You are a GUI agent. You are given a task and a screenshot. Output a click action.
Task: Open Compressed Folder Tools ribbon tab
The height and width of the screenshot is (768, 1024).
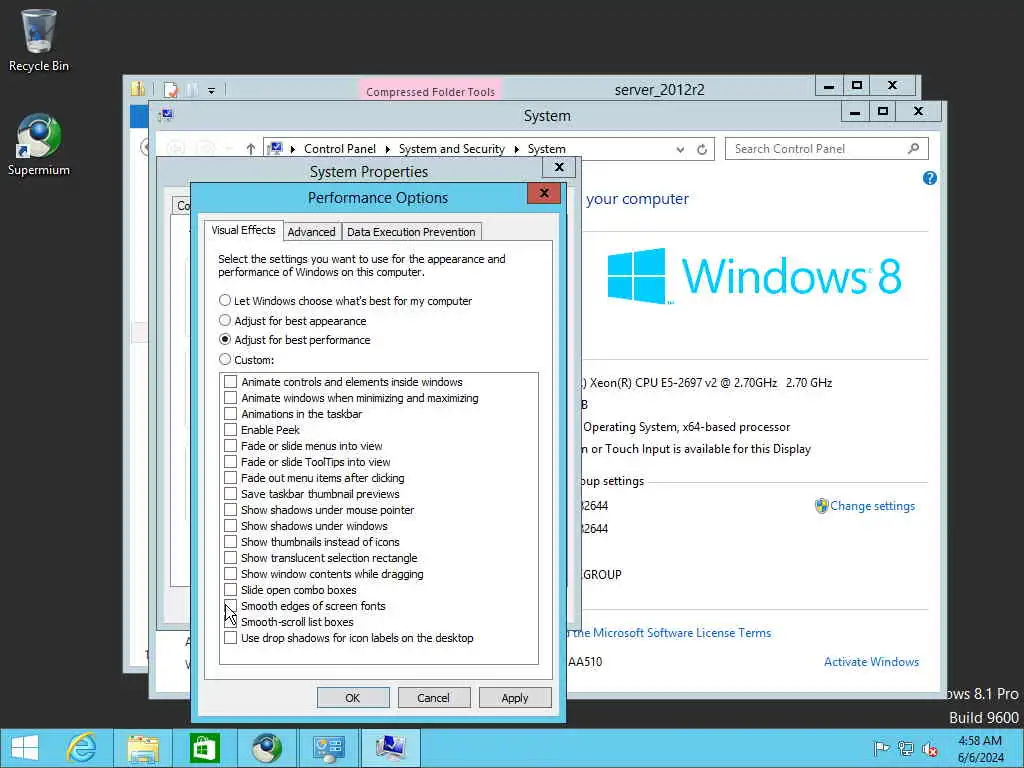click(430, 91)
